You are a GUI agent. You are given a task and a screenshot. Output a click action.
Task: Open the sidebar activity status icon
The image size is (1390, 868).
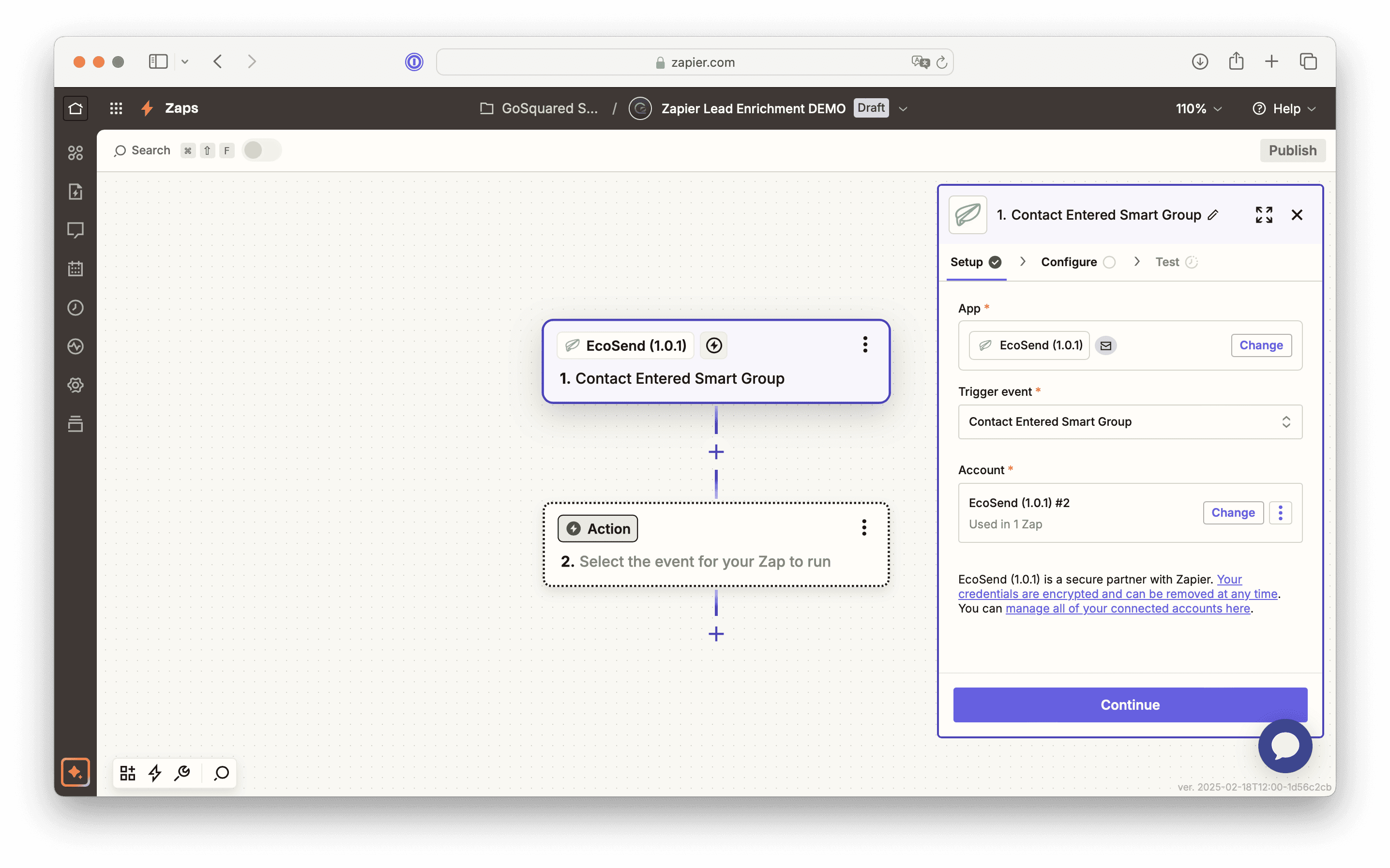pyautogui.click(x=75, y=346)
